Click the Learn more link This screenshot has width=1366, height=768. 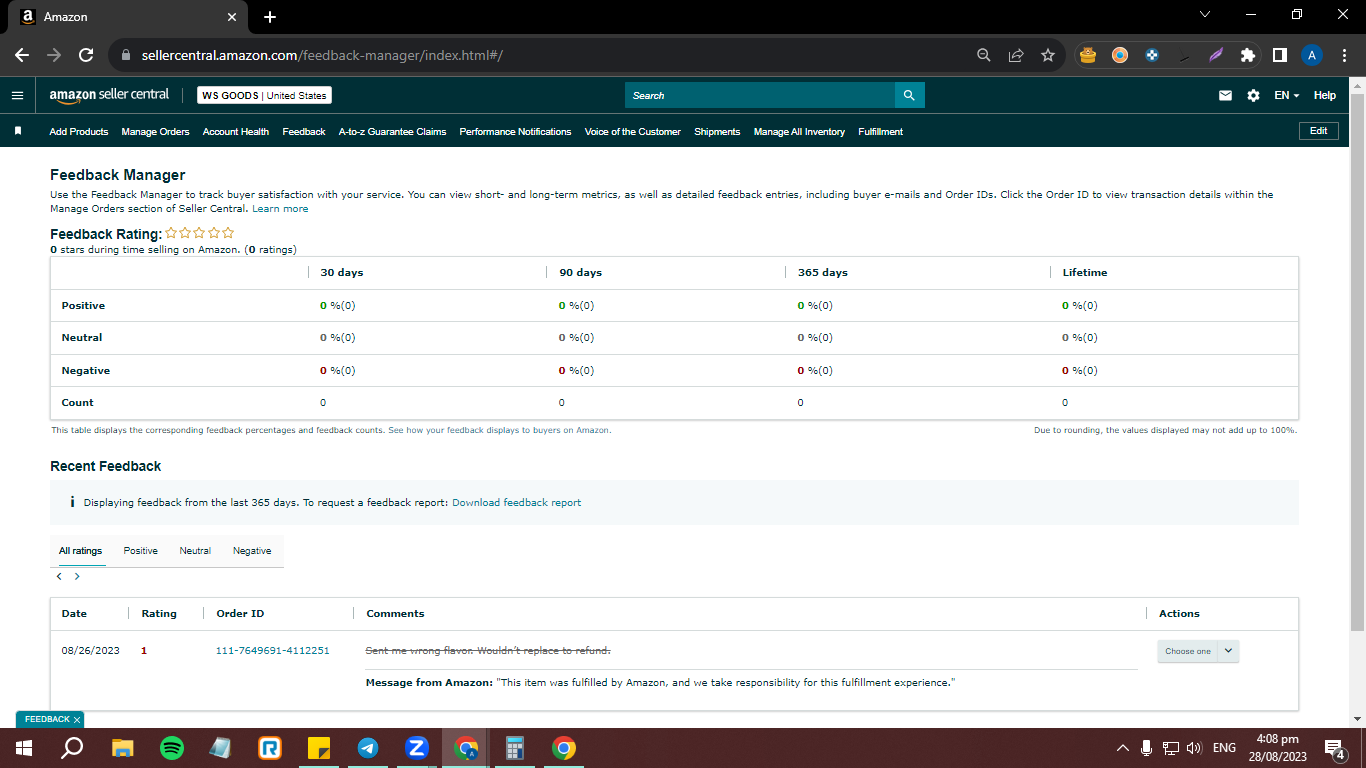coord(280,209)
